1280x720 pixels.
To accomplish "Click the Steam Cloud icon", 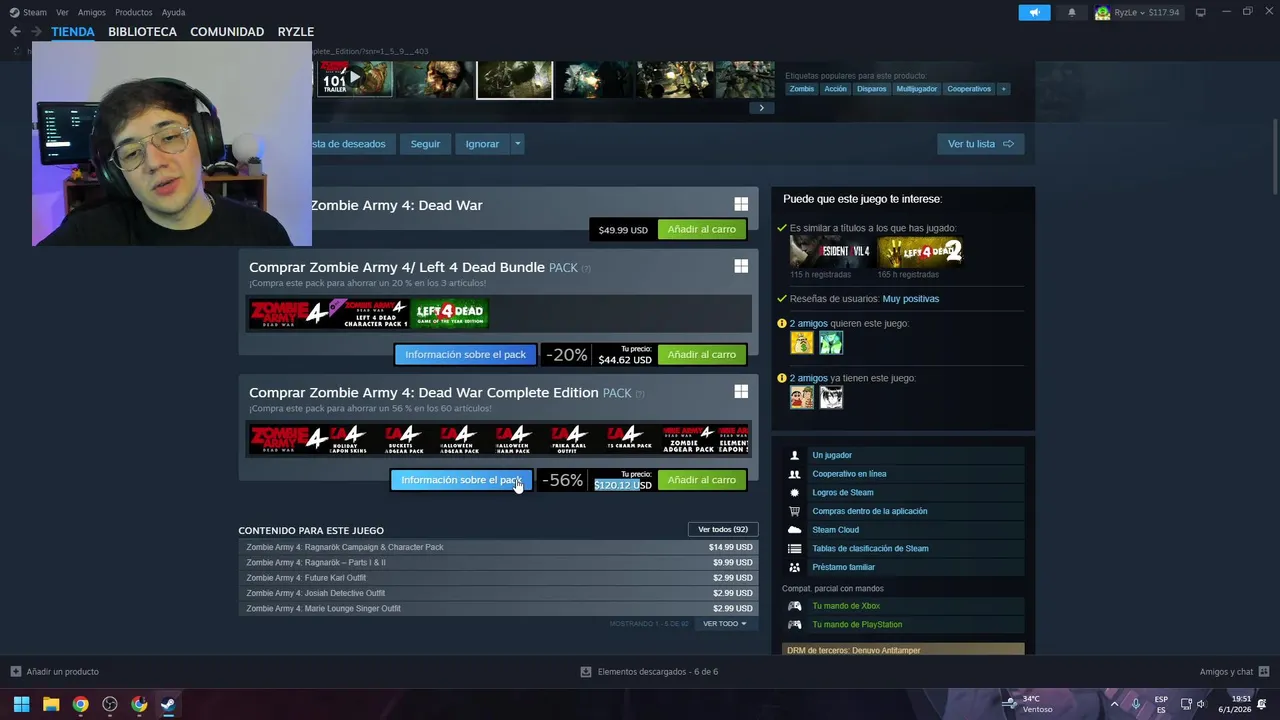I will (x=794, y=530).
